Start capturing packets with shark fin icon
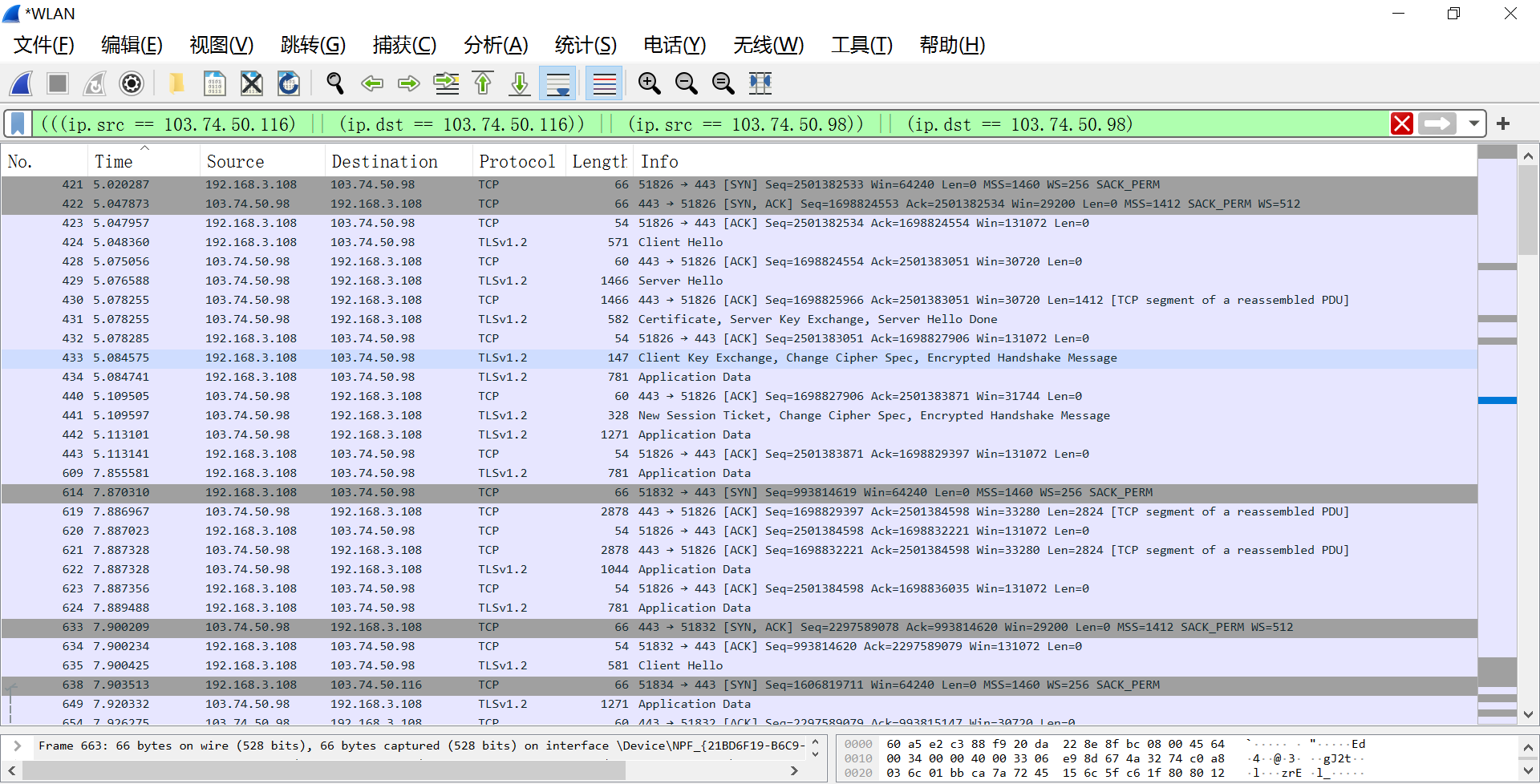The width and height of the screenshot is (1540, 784). [22, 83]
